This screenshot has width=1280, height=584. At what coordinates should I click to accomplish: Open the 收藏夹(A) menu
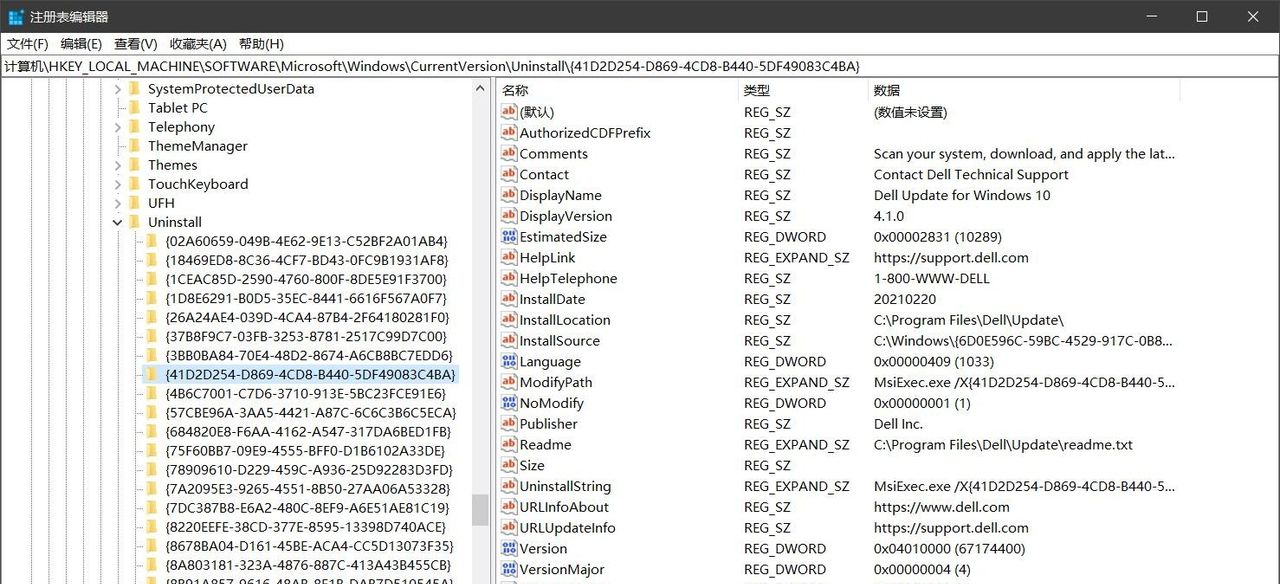pyautogui.click(x=198, y=44)
